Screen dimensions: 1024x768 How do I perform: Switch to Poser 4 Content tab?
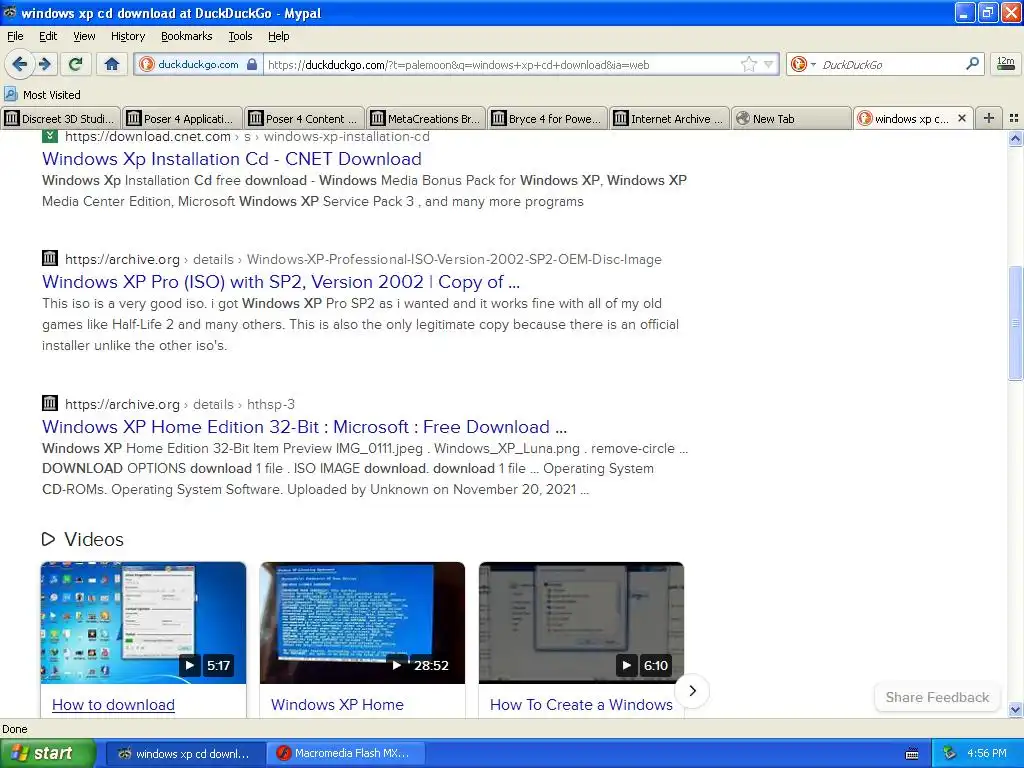click(304, 118)
